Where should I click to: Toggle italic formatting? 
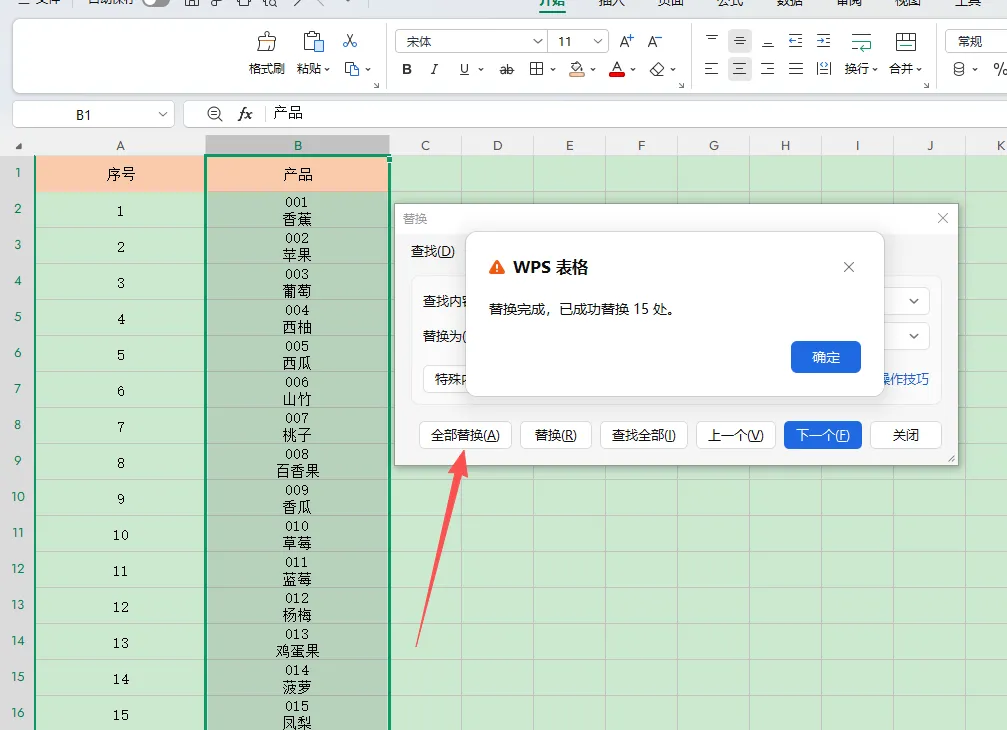pos(435,69)
